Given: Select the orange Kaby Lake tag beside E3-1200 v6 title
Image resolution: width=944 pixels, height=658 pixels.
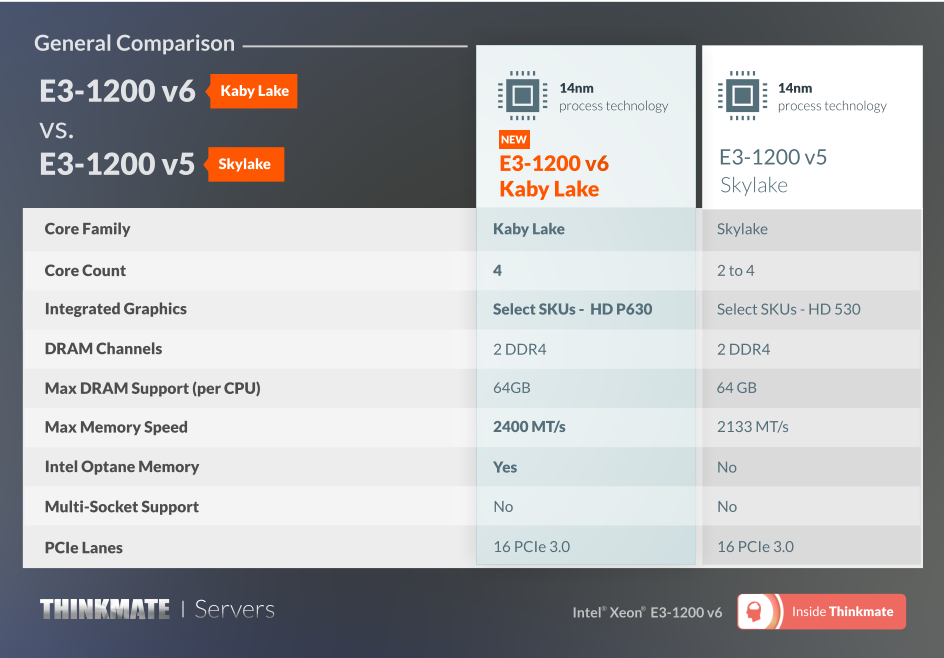Looking at the screenshot, I should pos(253,91).
